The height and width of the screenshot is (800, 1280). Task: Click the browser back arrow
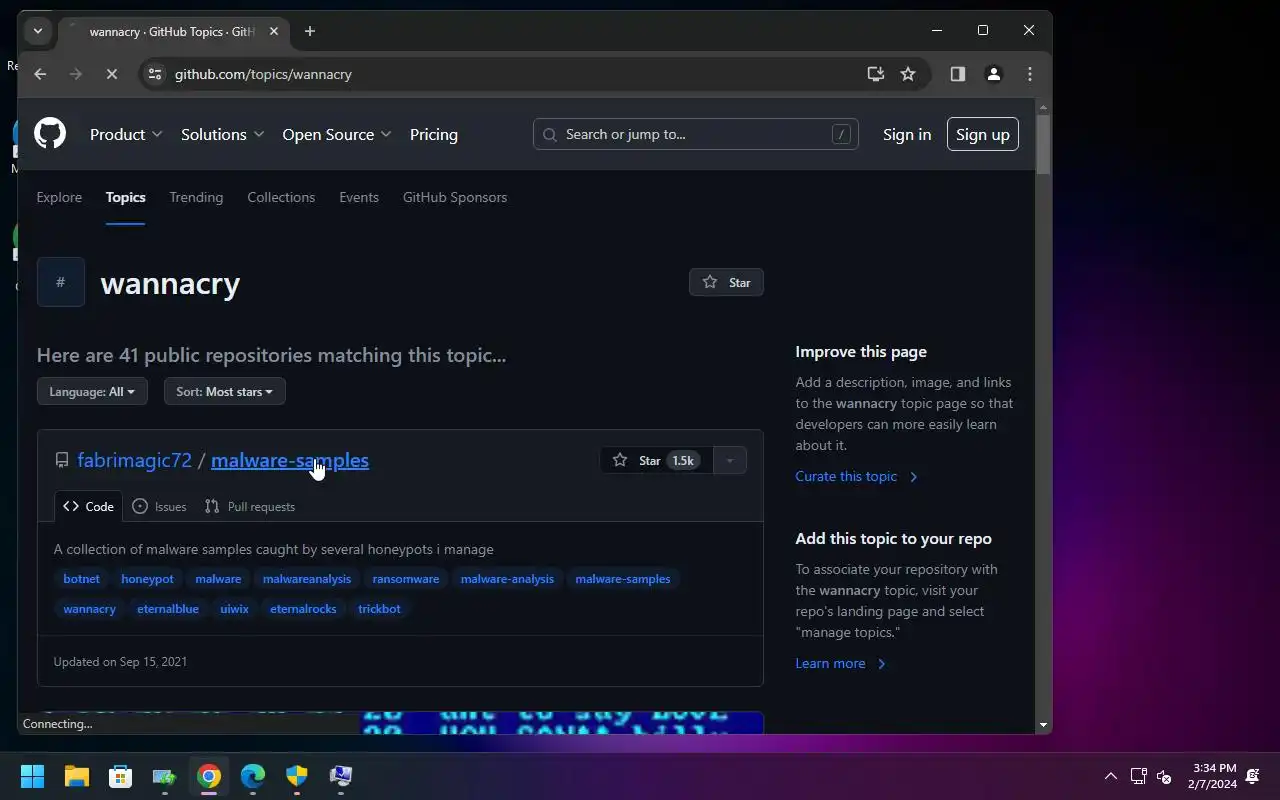[x=40, y=74]
